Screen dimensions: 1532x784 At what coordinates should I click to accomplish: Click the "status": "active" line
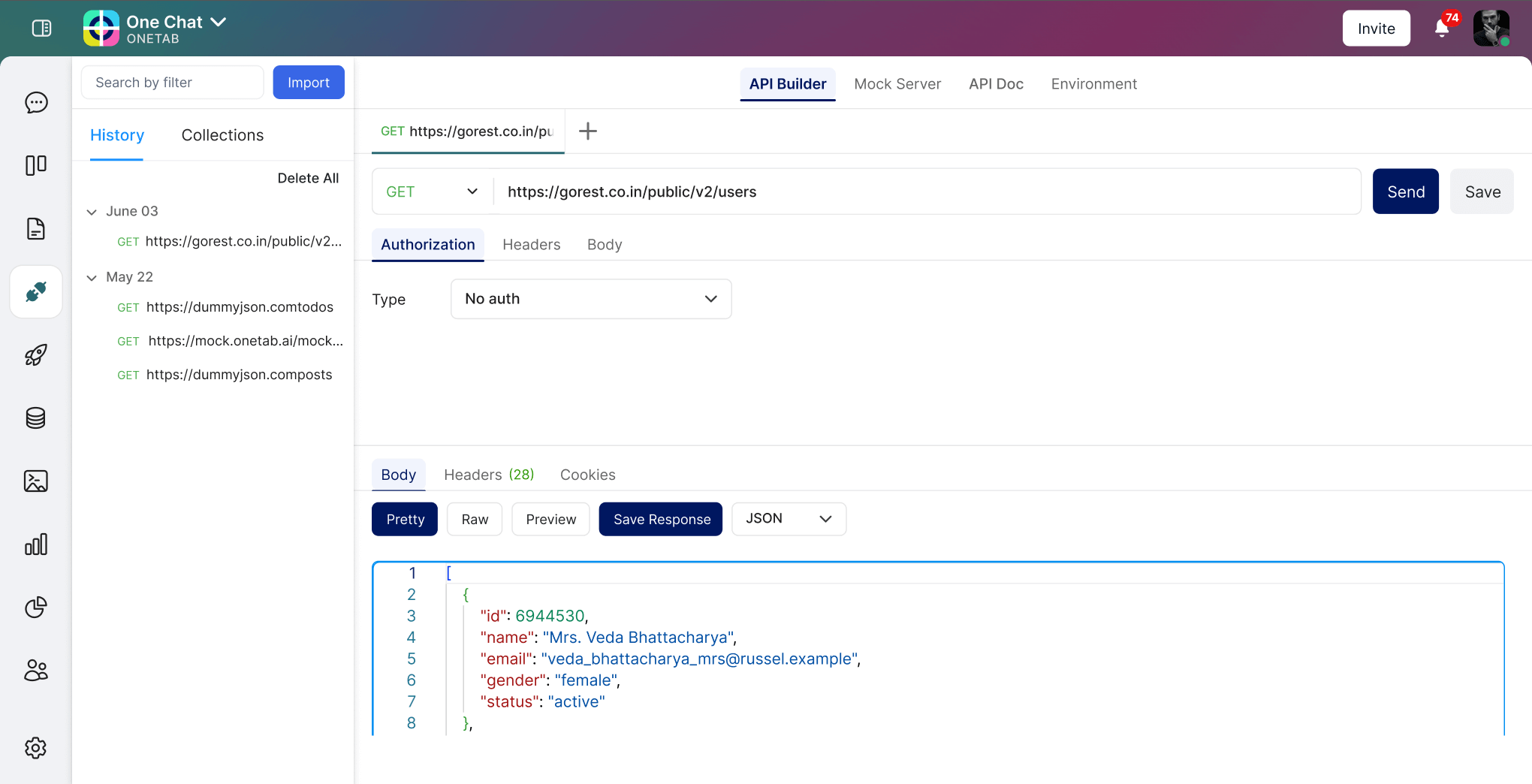pos(542,701)
